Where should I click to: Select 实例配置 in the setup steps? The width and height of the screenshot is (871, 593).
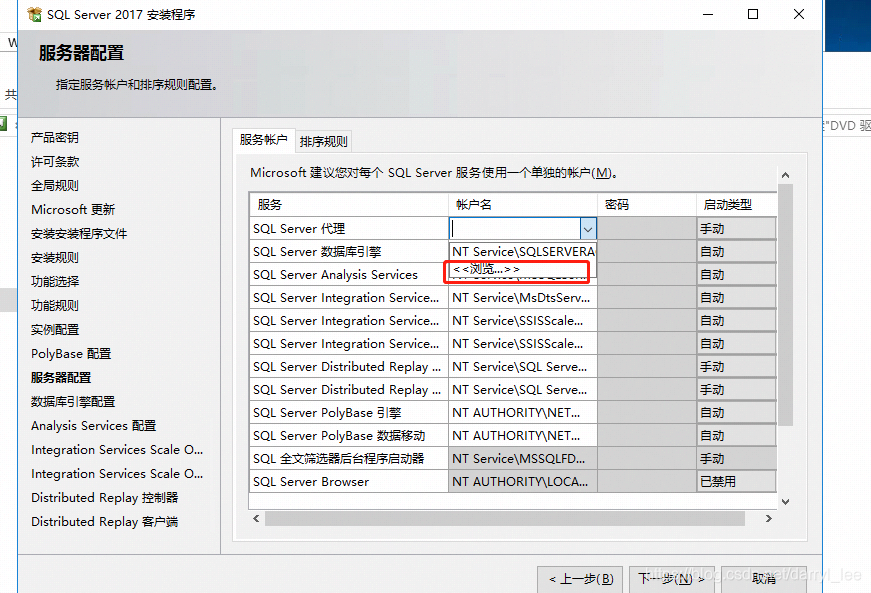click(x=55, y=330)
